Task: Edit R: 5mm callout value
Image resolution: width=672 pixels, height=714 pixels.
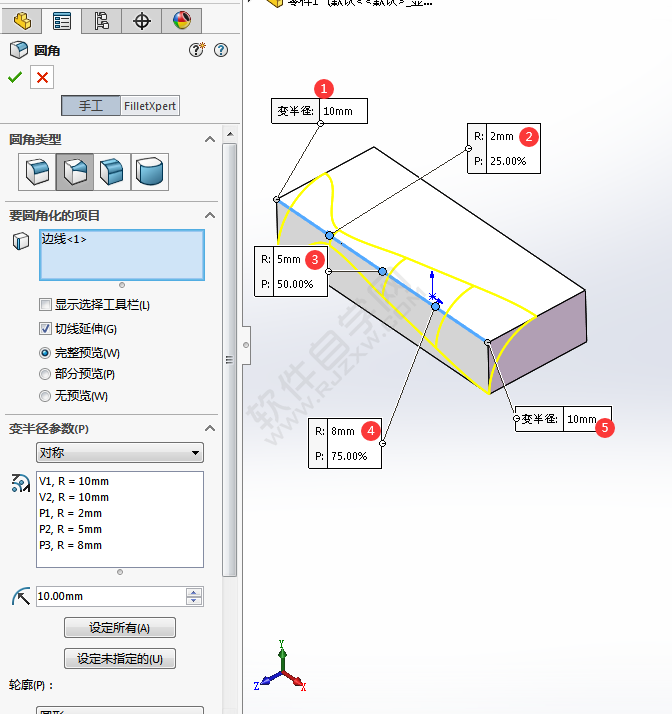Action: tap(289, 259)
